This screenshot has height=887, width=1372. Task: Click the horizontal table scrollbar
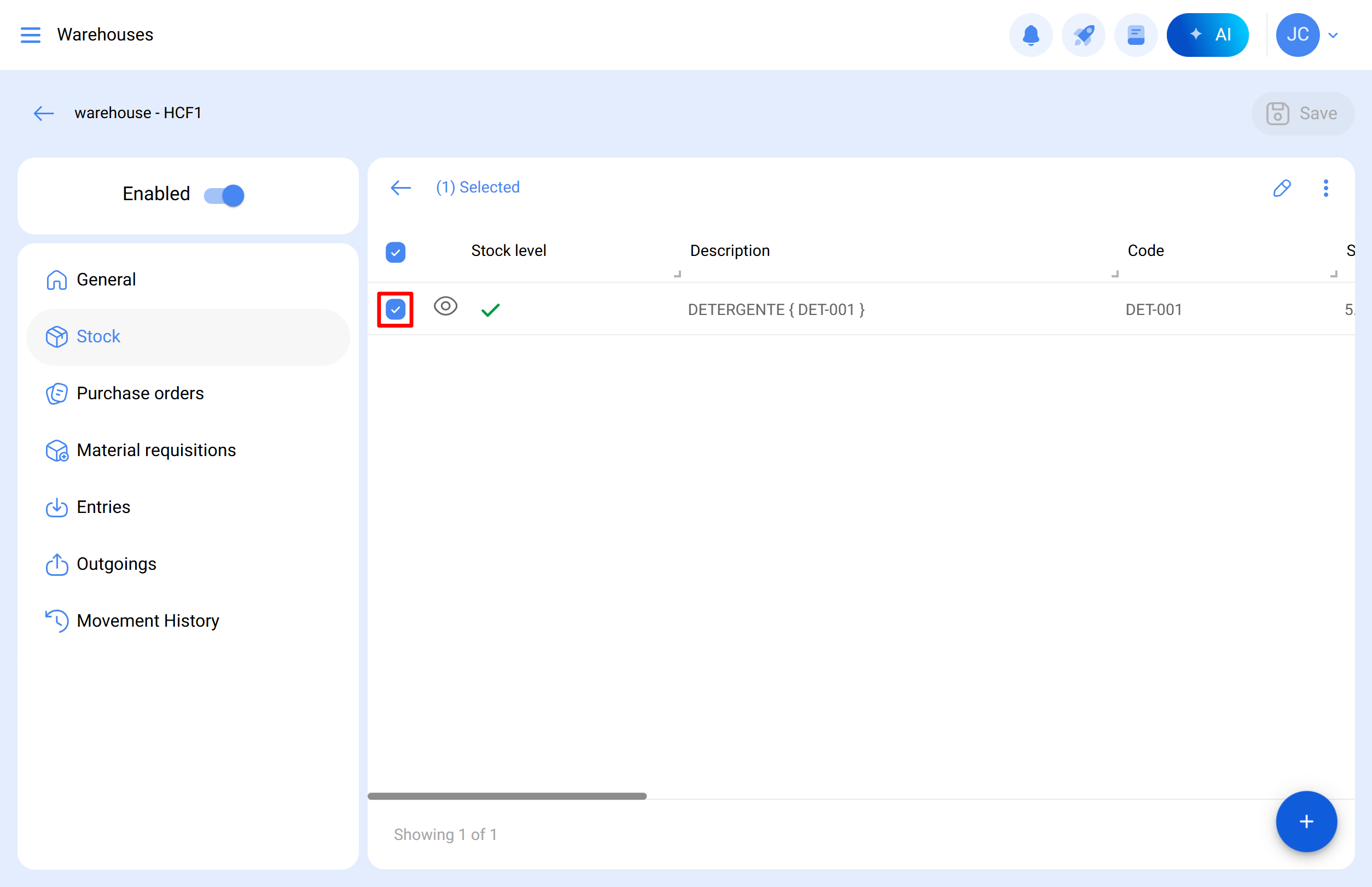pyautogui.click(x=507, y=796)
